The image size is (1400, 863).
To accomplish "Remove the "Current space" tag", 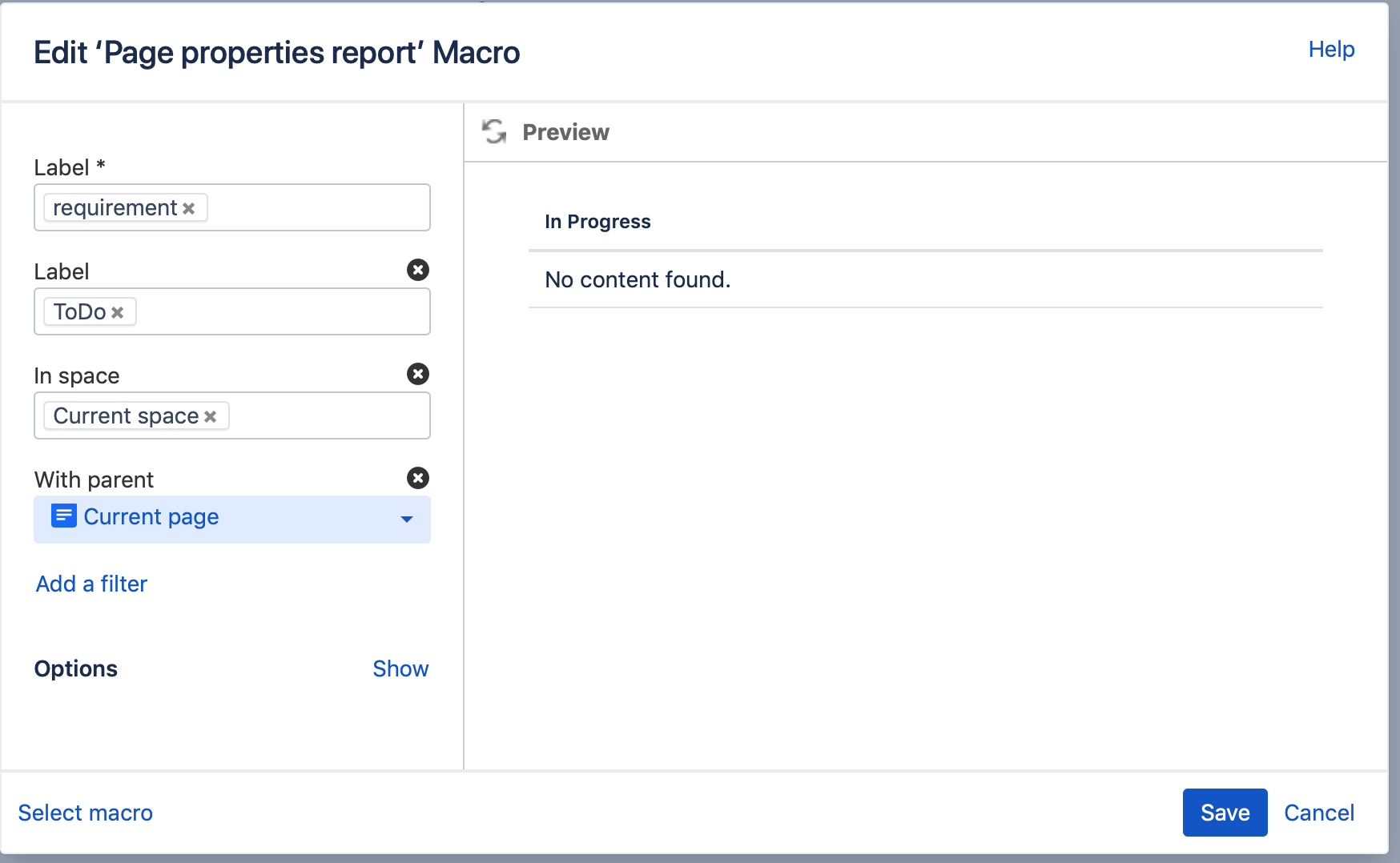I will tap(211, 415).
